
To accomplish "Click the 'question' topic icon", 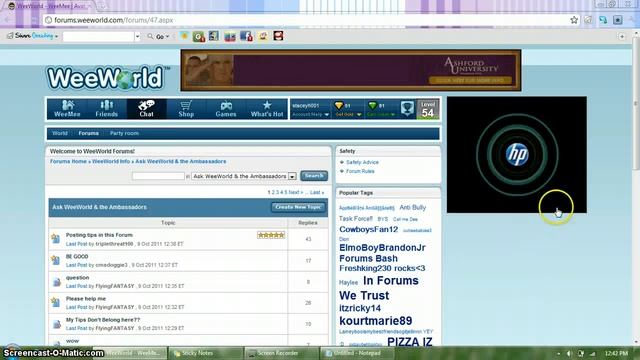I will [x=57, y=282].
